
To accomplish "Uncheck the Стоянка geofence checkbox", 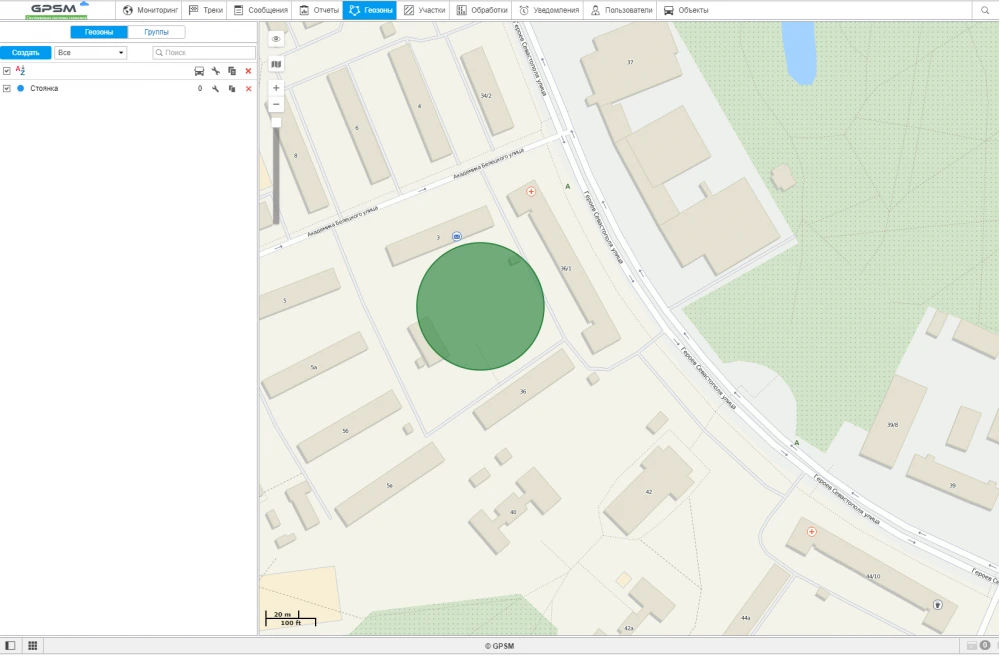I will [7, 89].
